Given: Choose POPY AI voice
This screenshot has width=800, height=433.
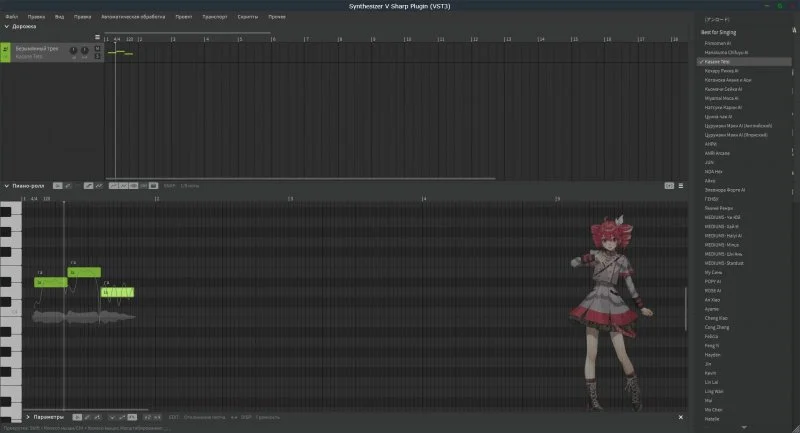Looking at the screenshot, I should (x=713, y=282).
